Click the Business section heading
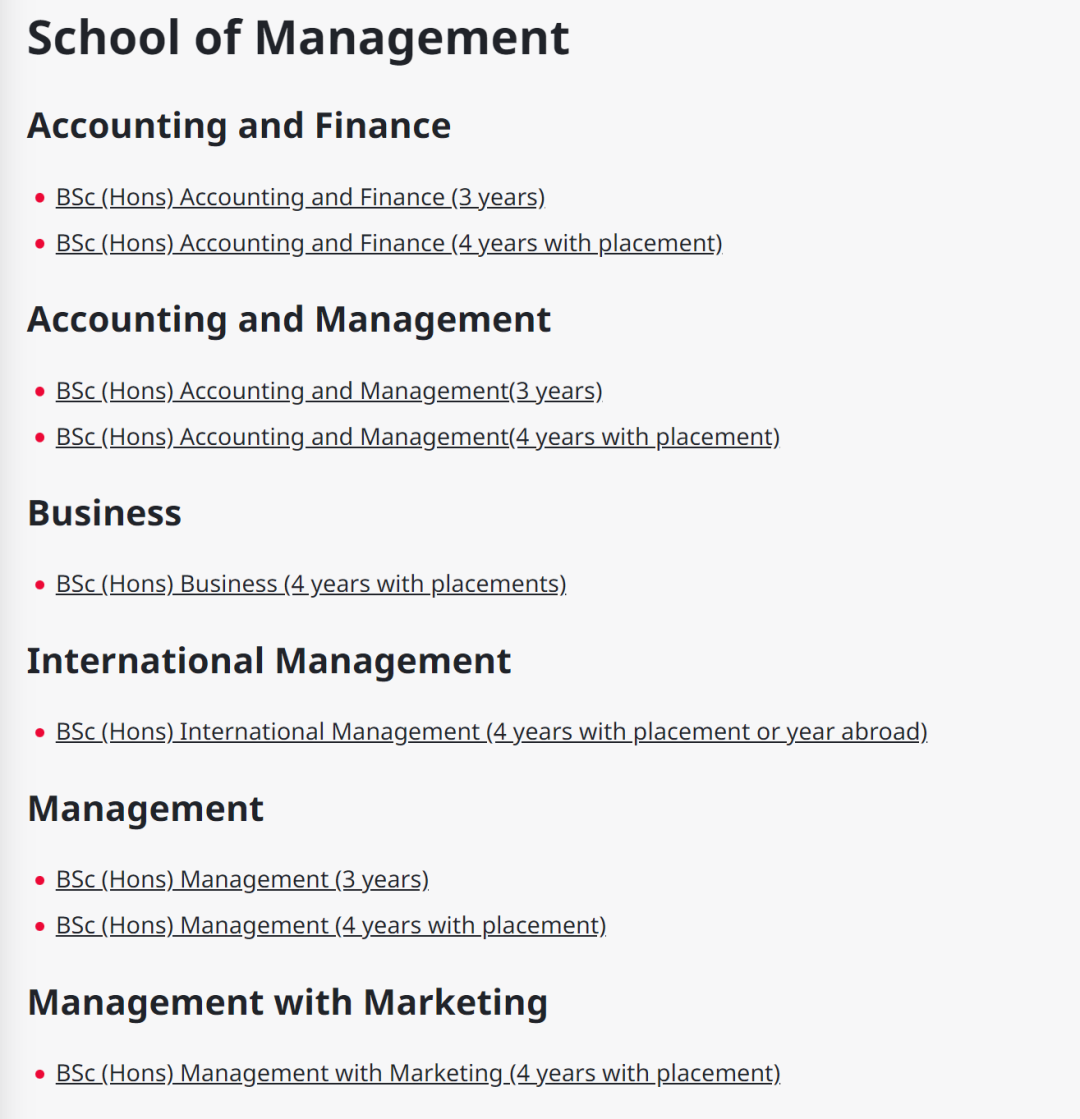 click(104, 513)
